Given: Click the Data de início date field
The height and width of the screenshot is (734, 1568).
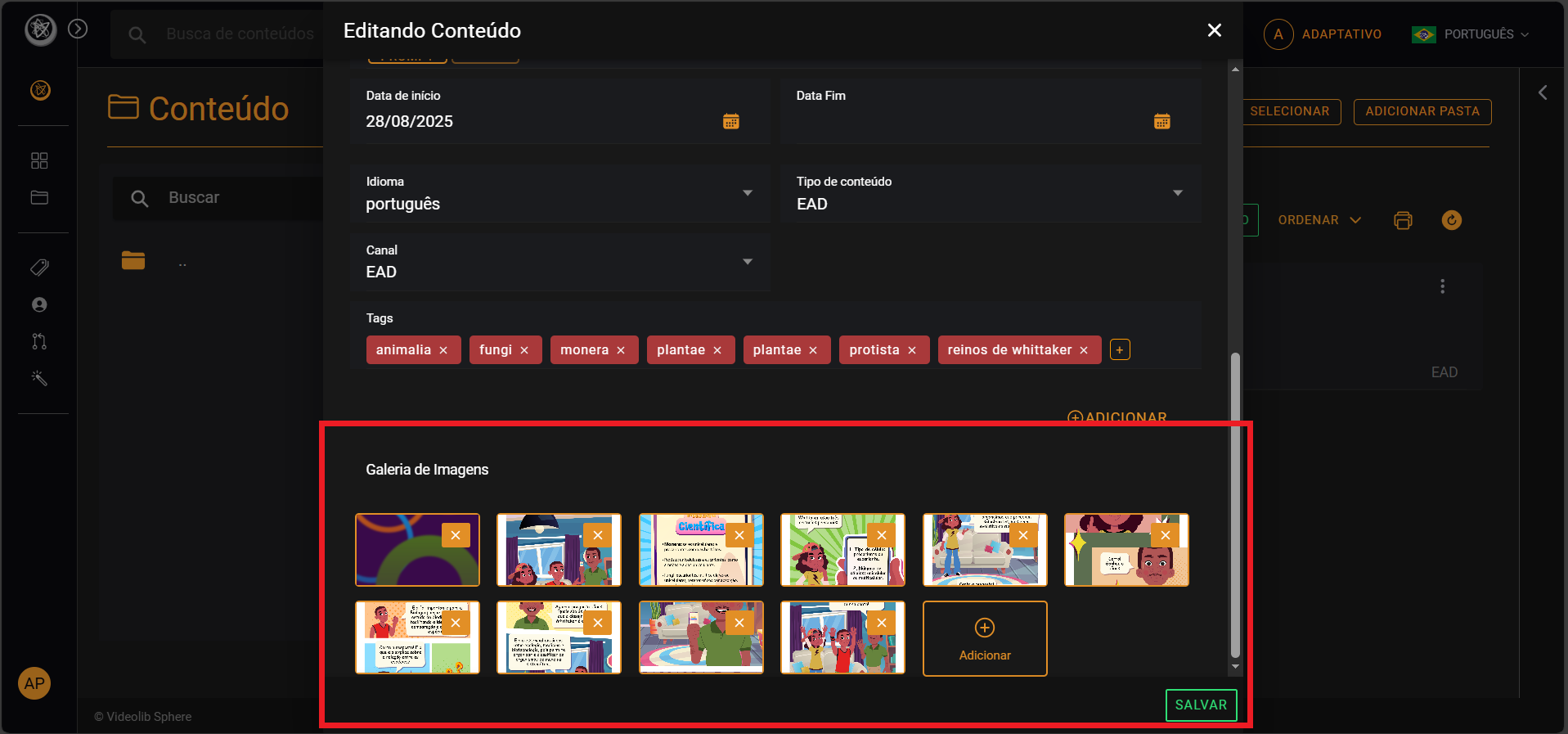Looking at the screenshot, I should (x=559, y=112).
